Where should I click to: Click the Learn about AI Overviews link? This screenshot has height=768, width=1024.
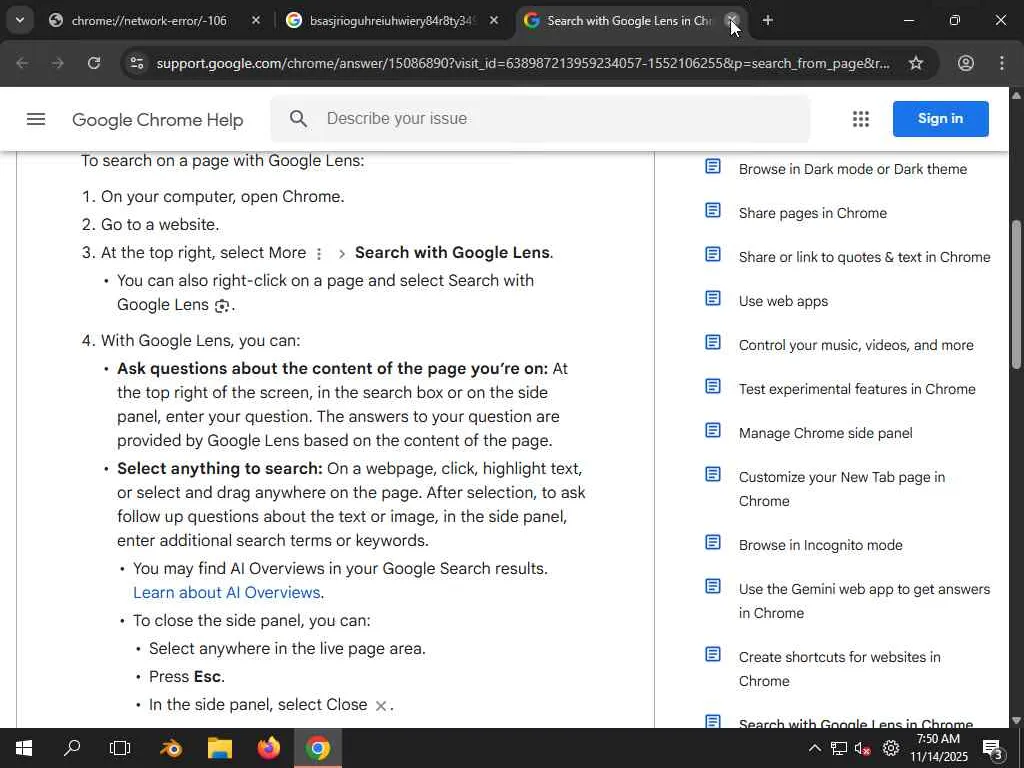[x=227, y=592]
